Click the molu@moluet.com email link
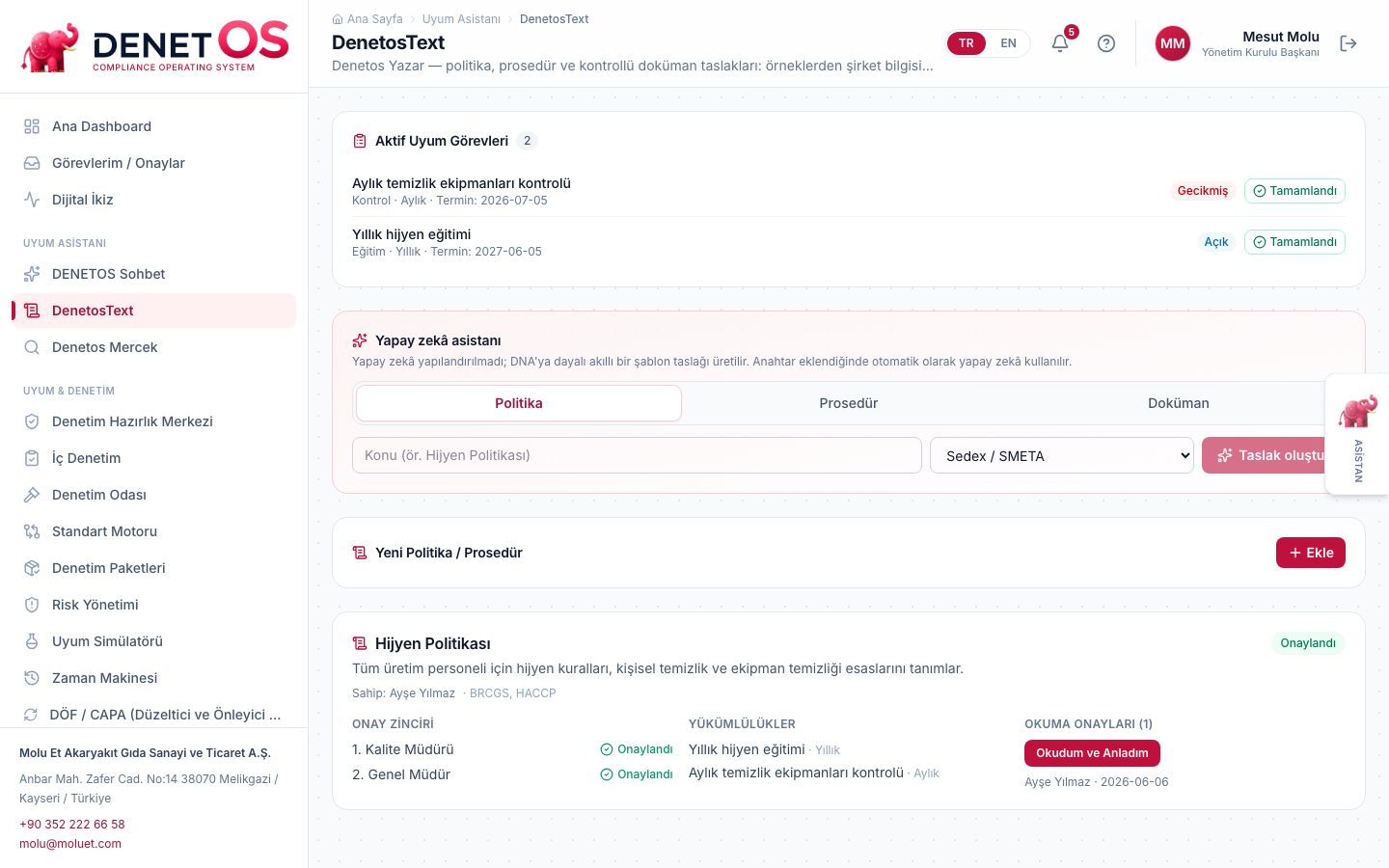 pos(70,844)
